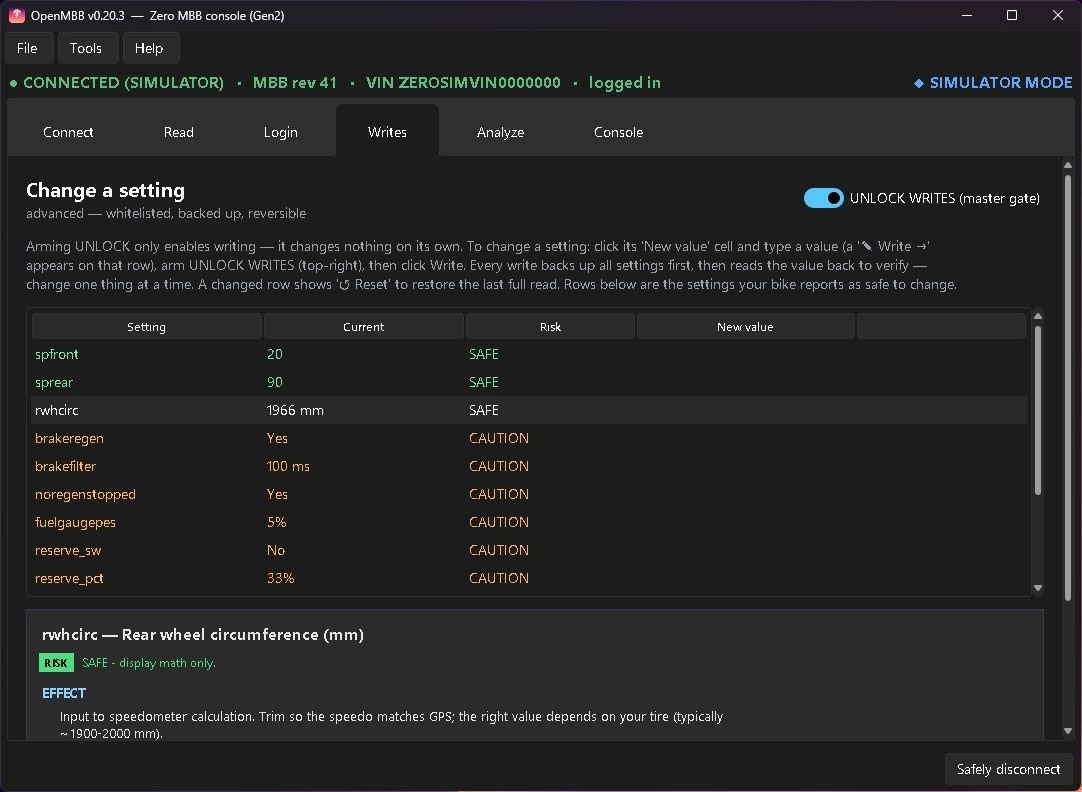
Task: Click the settings table vertical scrollbar thumb
Action: coord(1038,410)
